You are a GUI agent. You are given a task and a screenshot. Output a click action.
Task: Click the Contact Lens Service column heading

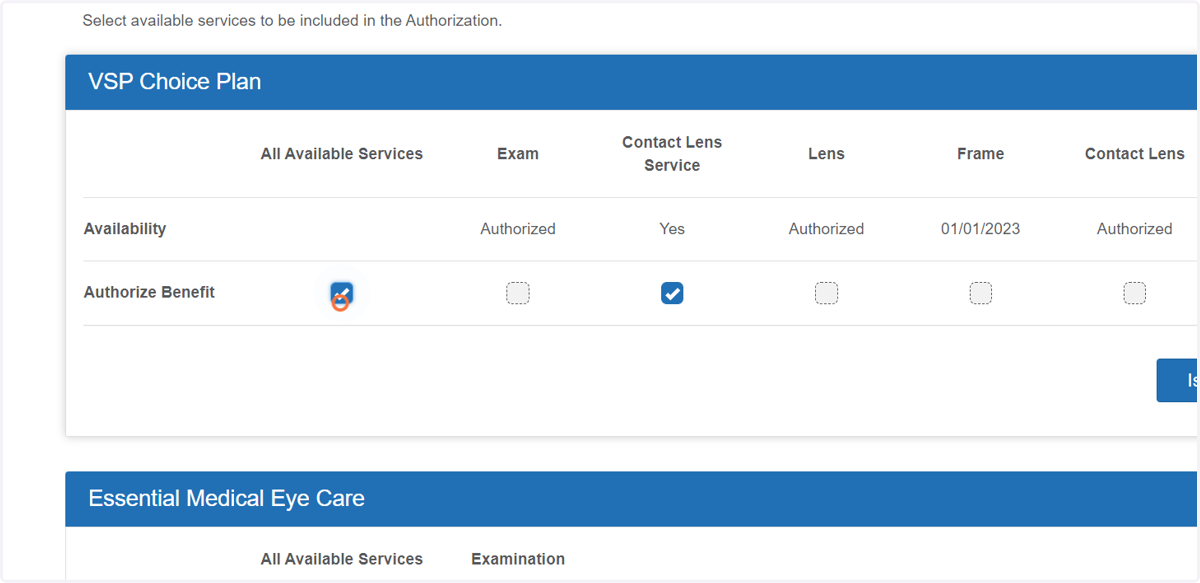click(x=672, y=154)
